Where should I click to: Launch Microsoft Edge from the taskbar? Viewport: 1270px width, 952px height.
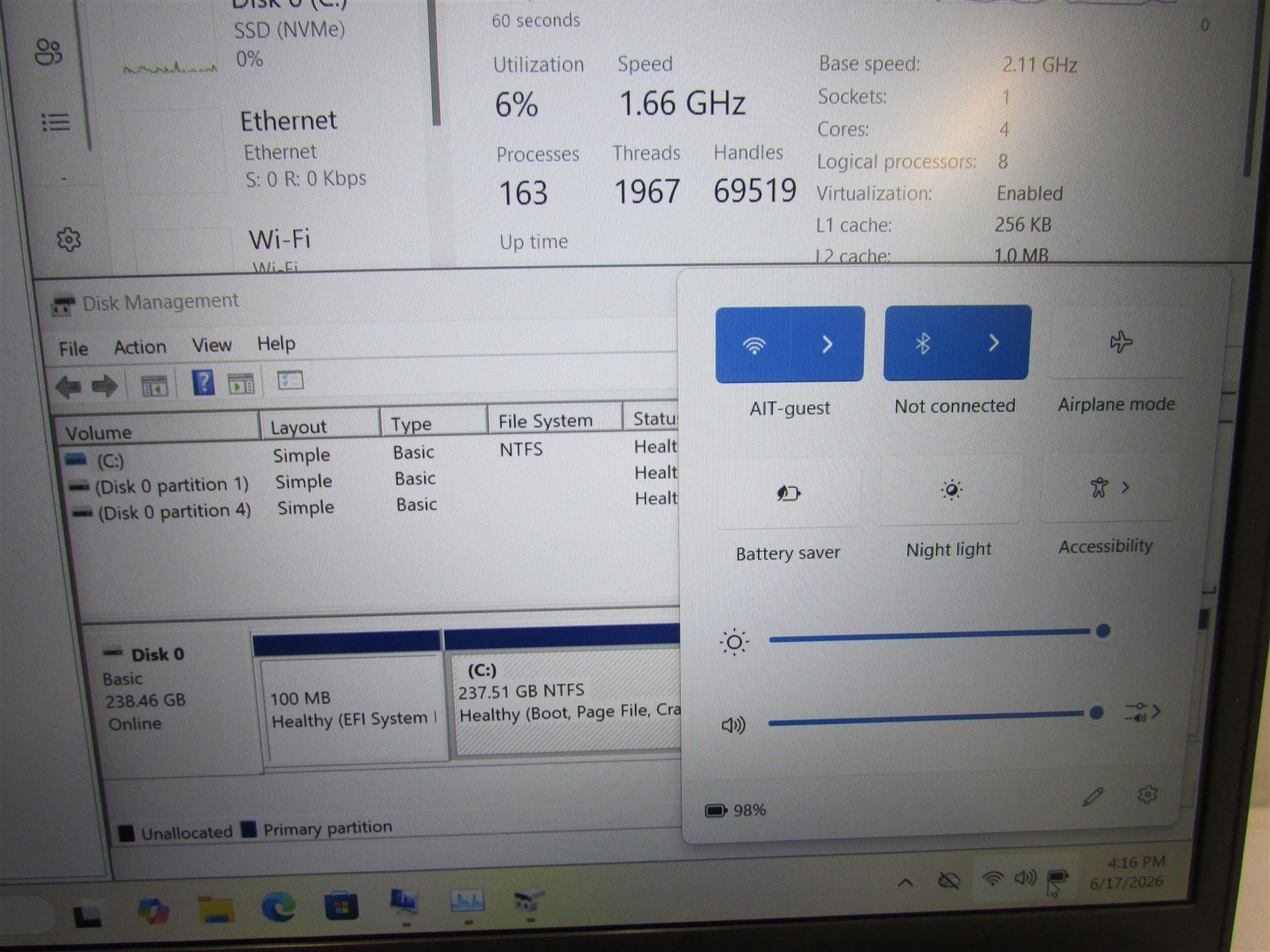click(x=279, y=906)
